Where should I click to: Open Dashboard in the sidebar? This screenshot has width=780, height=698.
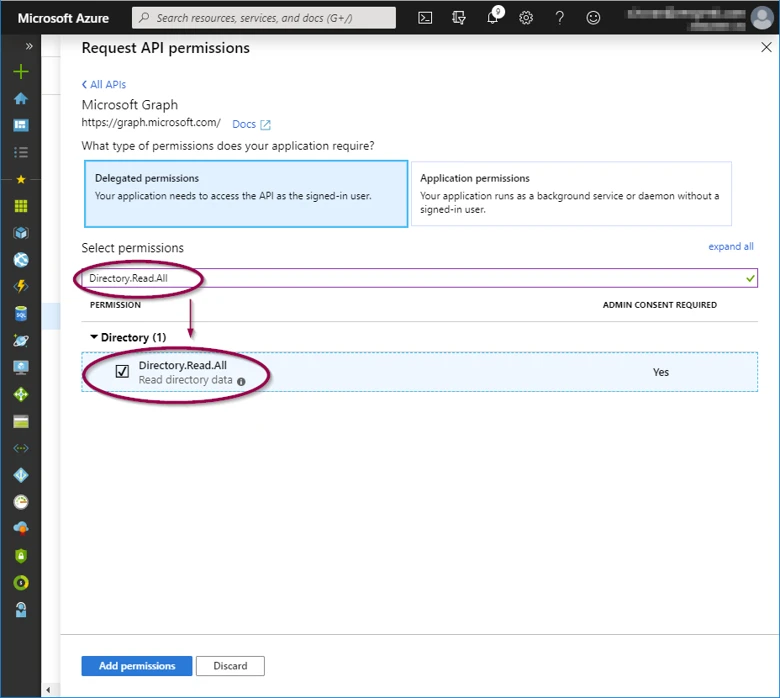click(21, 125)
